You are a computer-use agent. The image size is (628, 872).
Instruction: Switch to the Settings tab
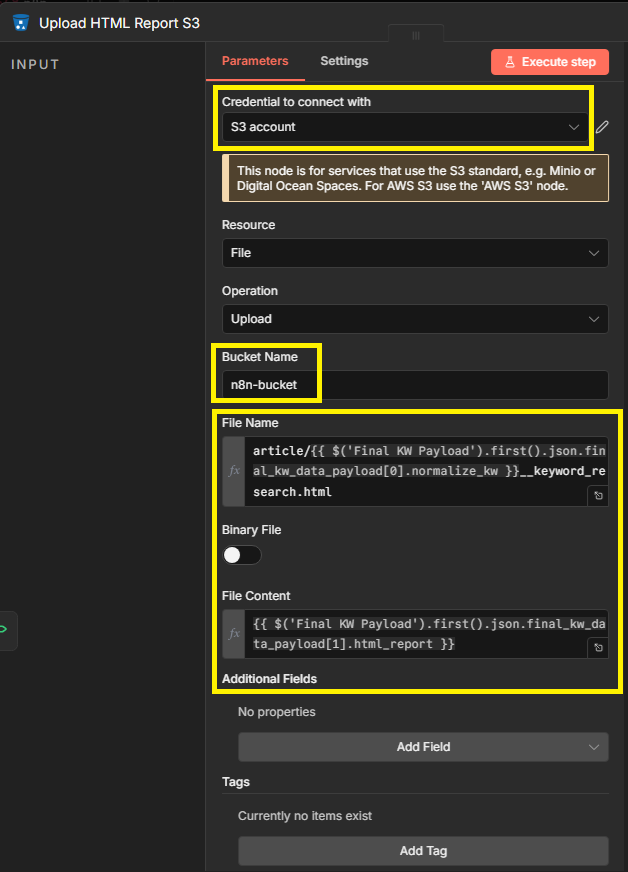344,61
